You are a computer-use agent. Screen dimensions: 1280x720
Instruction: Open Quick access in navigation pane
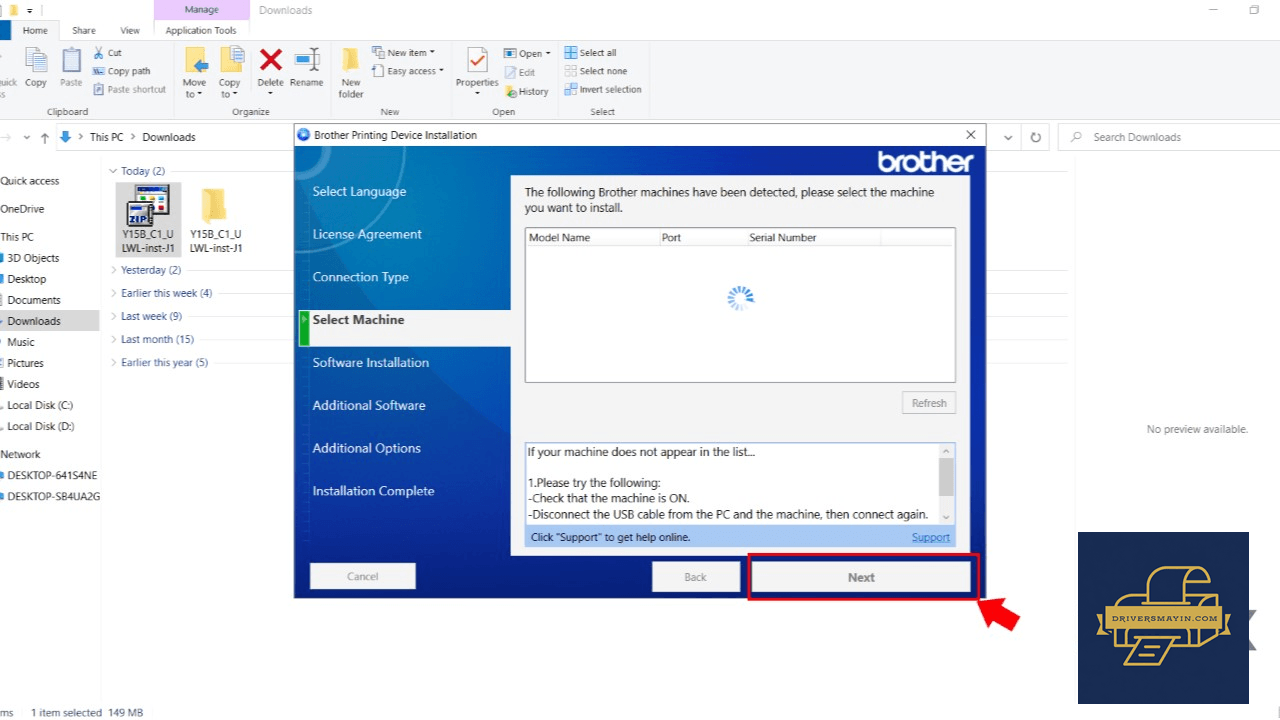(30, 181)
